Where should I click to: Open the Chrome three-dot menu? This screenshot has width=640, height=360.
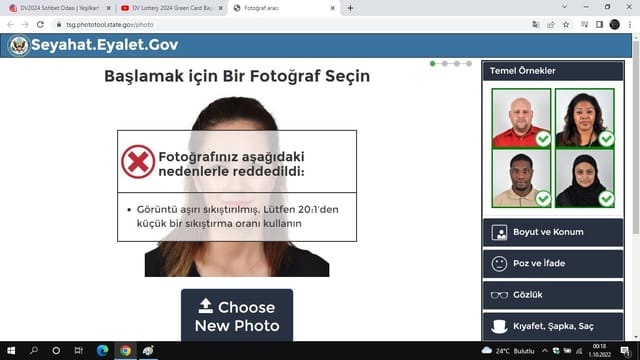click(x=630, y=24)
